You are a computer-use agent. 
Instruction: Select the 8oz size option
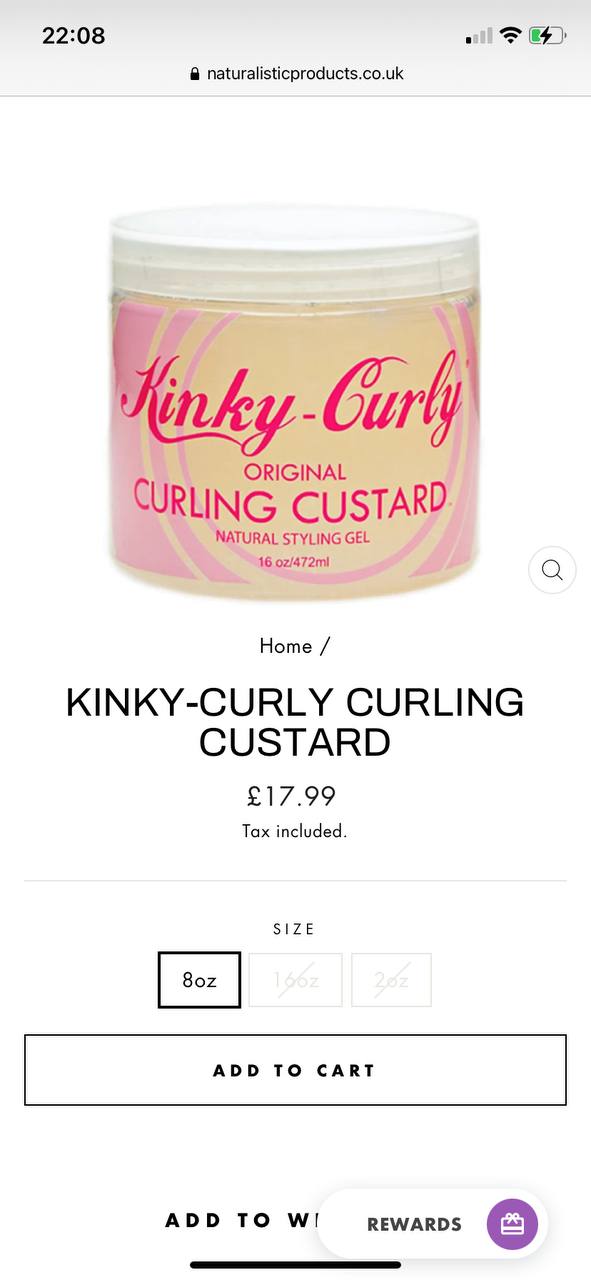pos(199,980)
